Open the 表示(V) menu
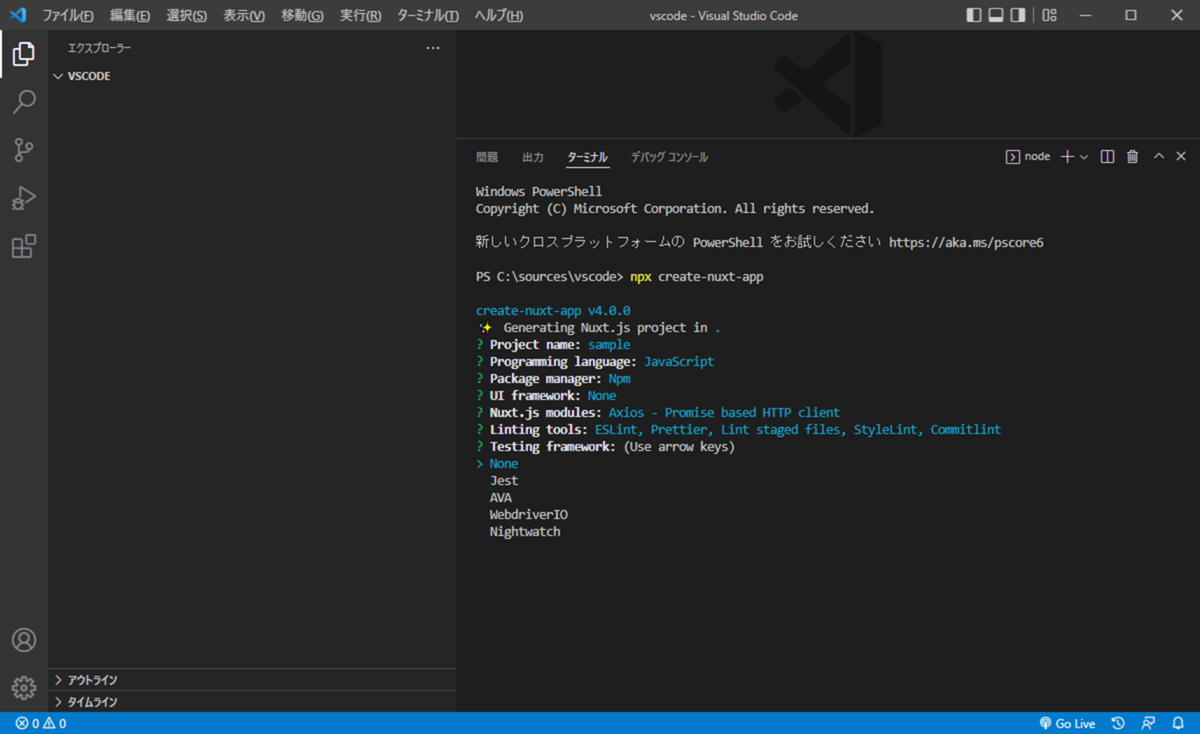This screenshot has height=734, width=1200. click(x=244, y=16)
